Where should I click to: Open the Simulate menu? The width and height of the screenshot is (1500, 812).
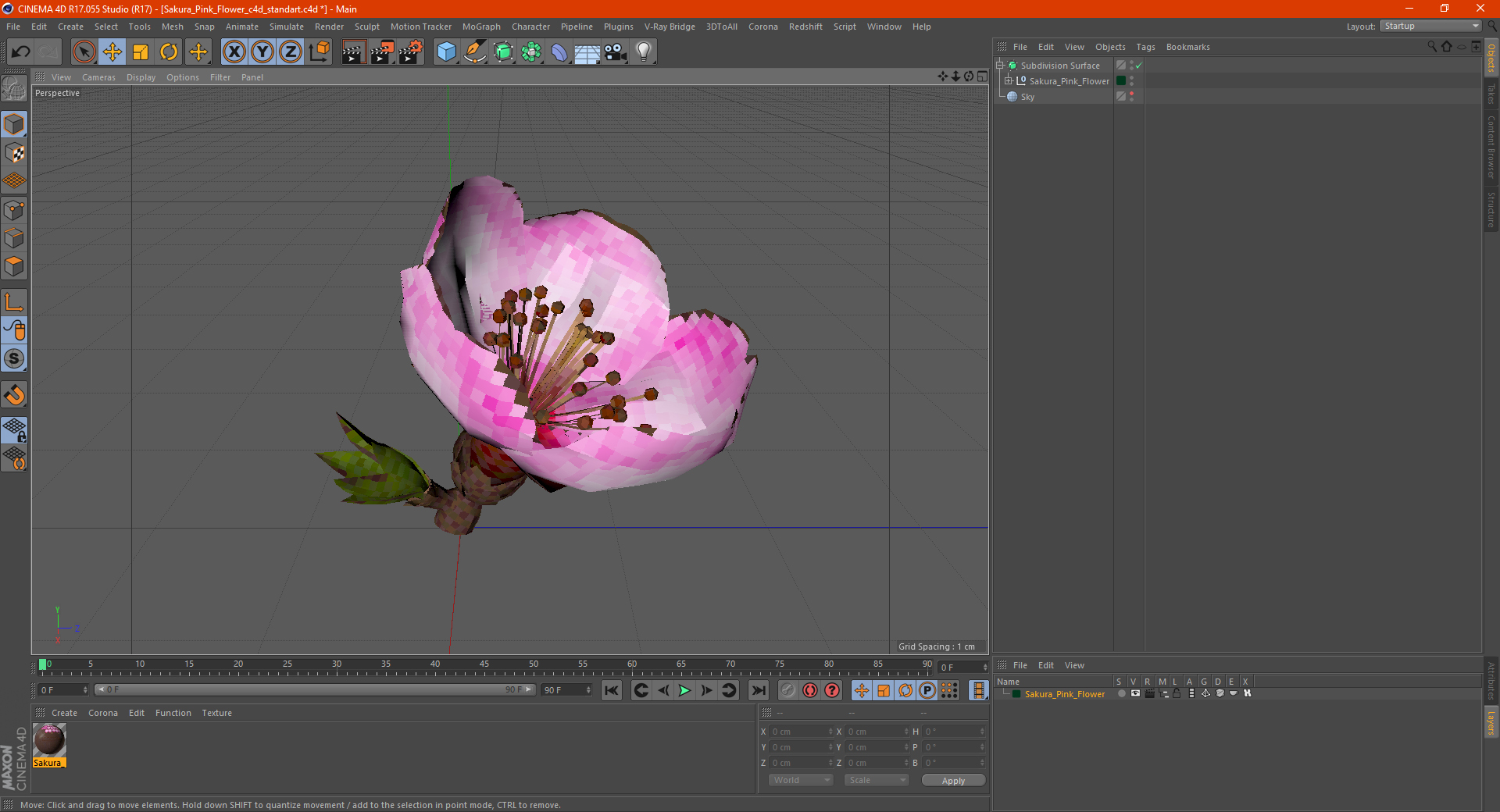coord(287,27)
